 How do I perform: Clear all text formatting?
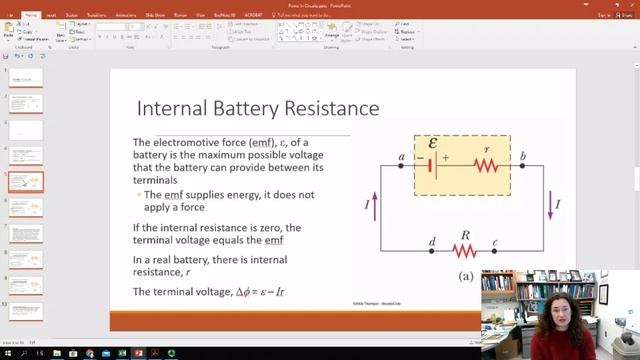click(166, 27)
